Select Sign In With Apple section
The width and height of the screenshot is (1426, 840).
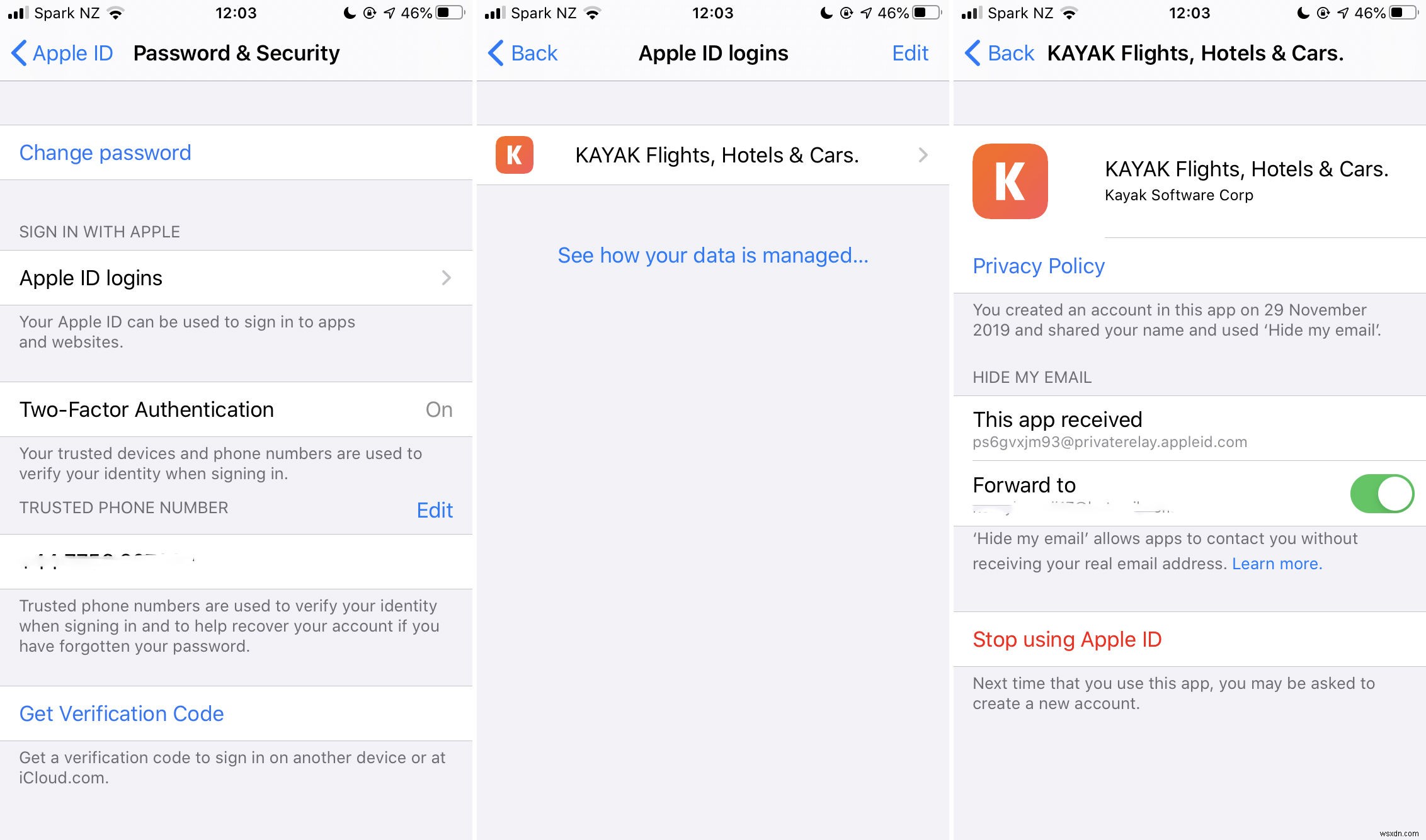100,232
